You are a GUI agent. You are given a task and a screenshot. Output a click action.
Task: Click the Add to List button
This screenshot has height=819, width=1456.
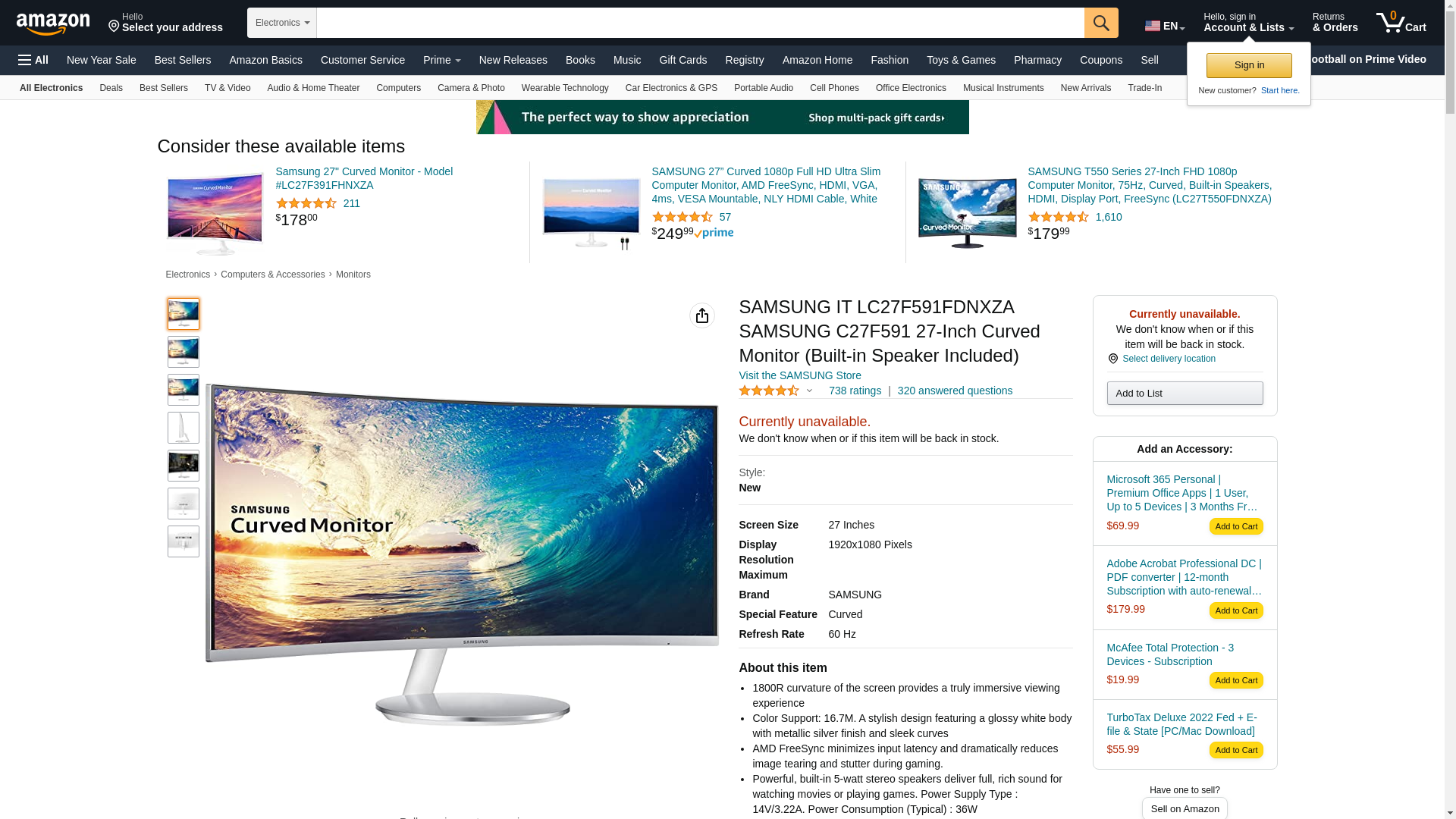tap(1185, 393)
